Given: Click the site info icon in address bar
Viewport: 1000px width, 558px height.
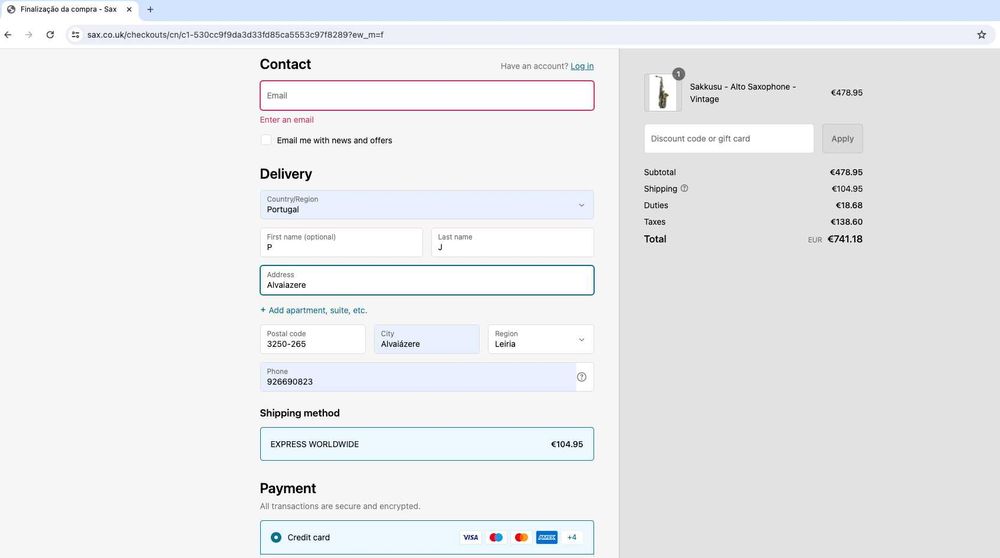Looking at the screenshot, I should click(x=74, y=34).
